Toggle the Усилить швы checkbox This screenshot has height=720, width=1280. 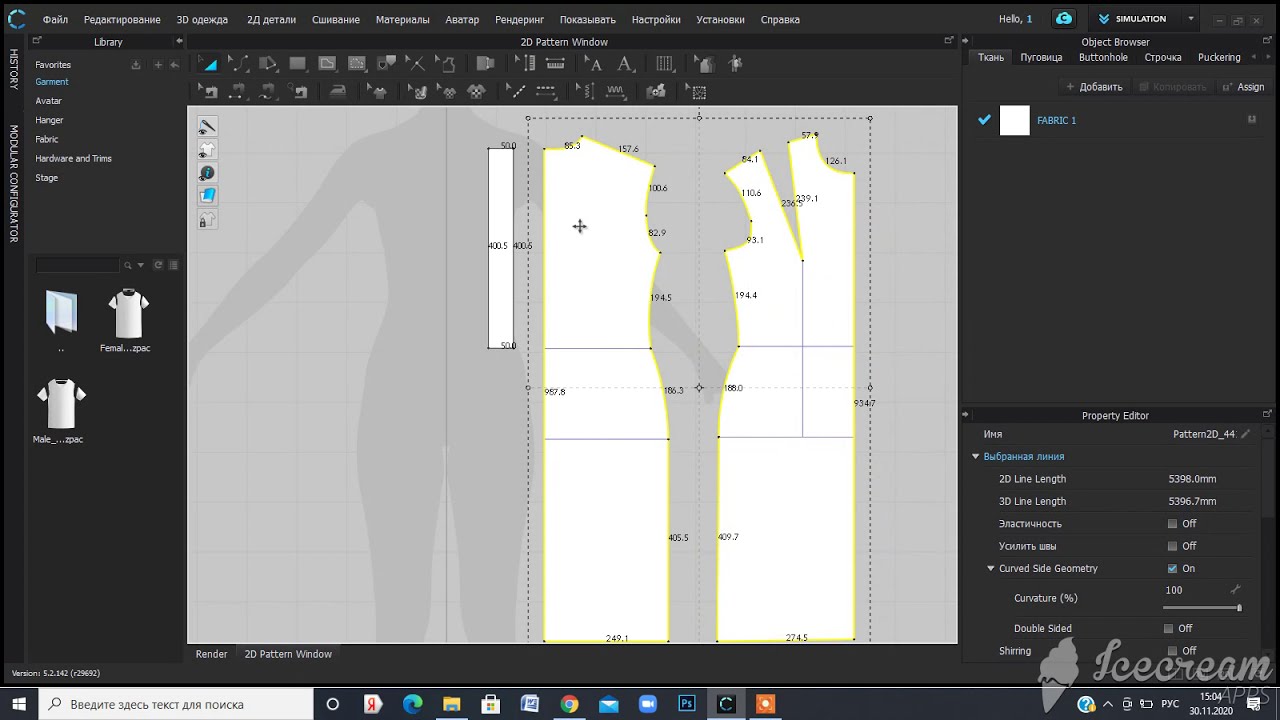pos(1172,546)
